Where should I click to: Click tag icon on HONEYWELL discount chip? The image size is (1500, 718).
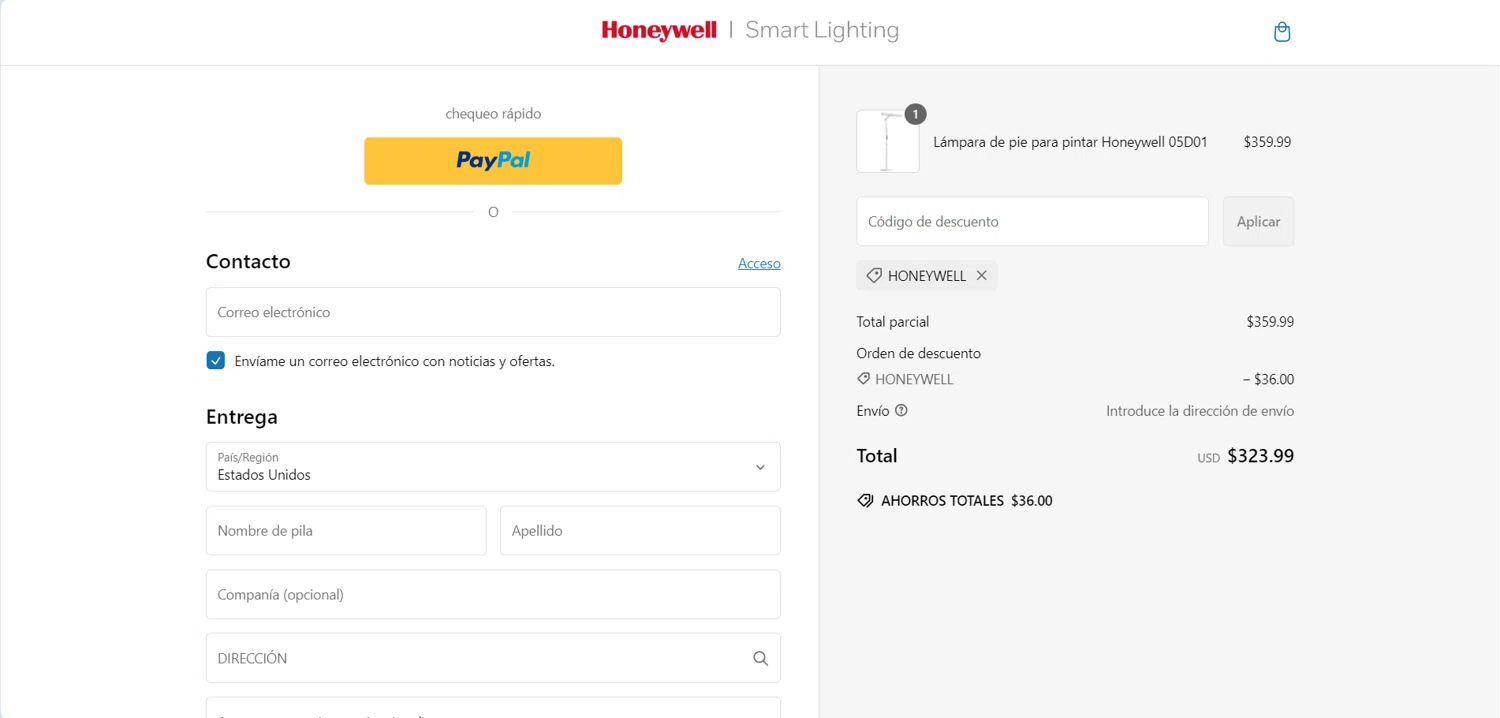(874, 276)
